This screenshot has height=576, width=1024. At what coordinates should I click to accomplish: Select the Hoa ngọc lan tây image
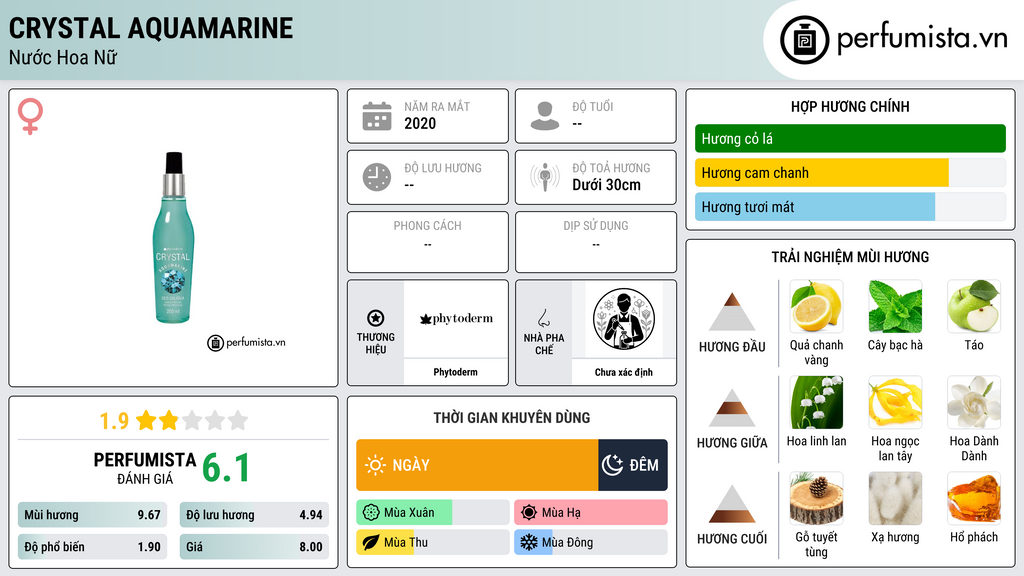pos(895,403)
